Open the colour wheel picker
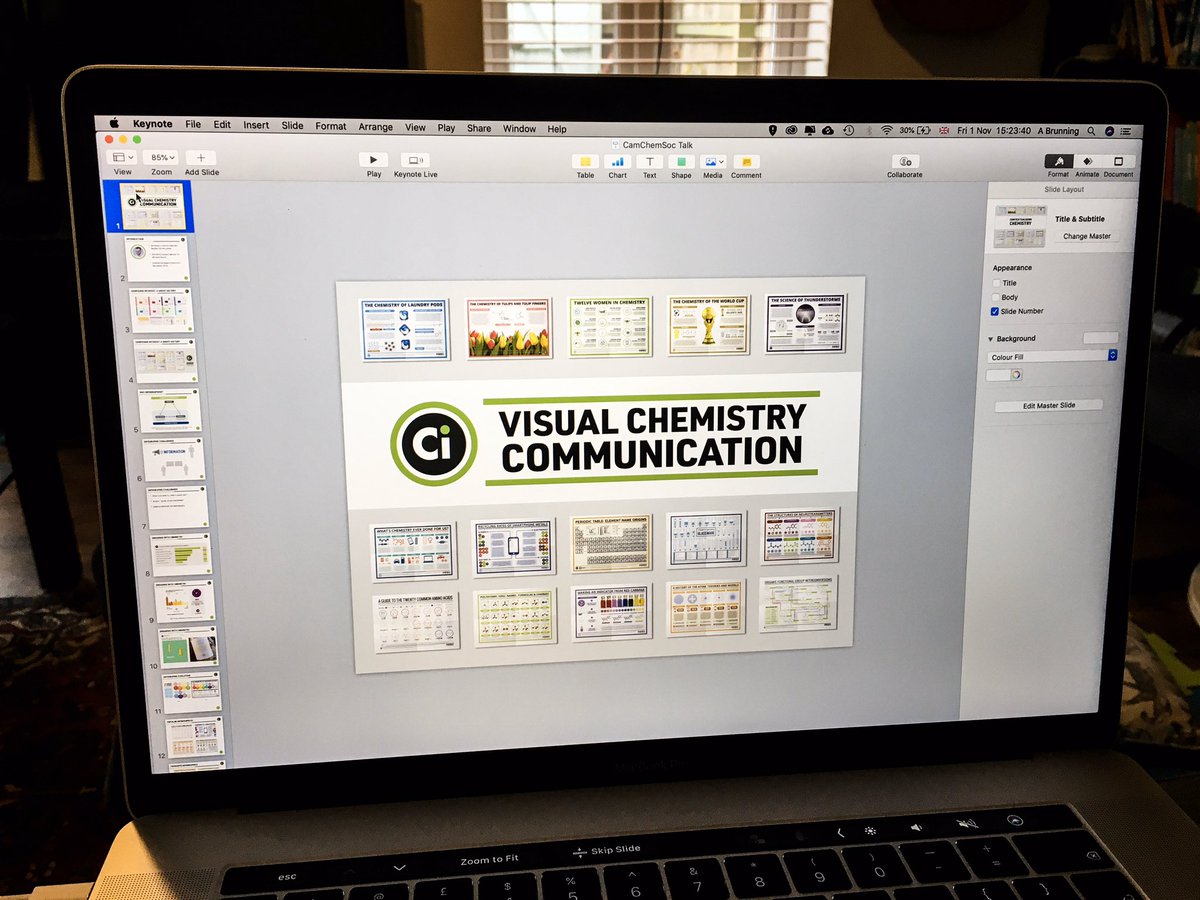Image resolution: width=1200 pixels, height=900 pixels. pyautogui.click(x=1016, y=375)
